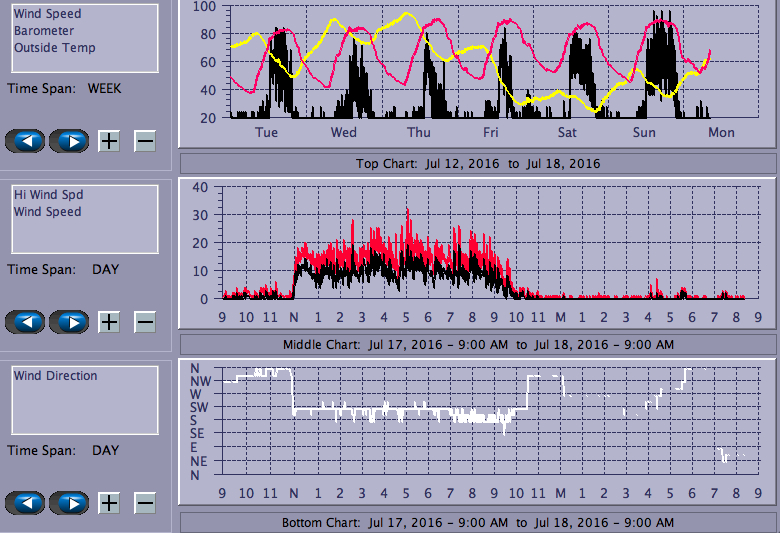Select Wind Speed in top chart list

click(48, 14)
